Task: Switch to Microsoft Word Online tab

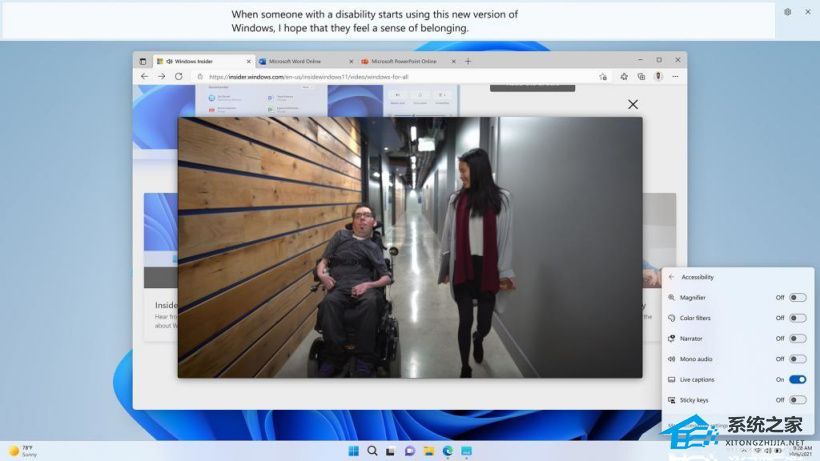Action: pos(300,61)
